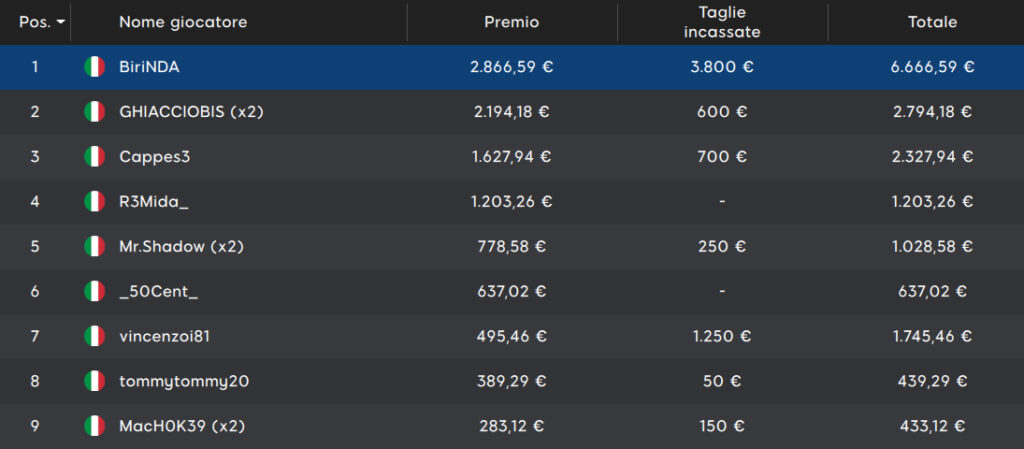Click the 6.666,59 € total of BiriNDA
1024x449 pixels.
pyautogui.click(x=933, y=67)
